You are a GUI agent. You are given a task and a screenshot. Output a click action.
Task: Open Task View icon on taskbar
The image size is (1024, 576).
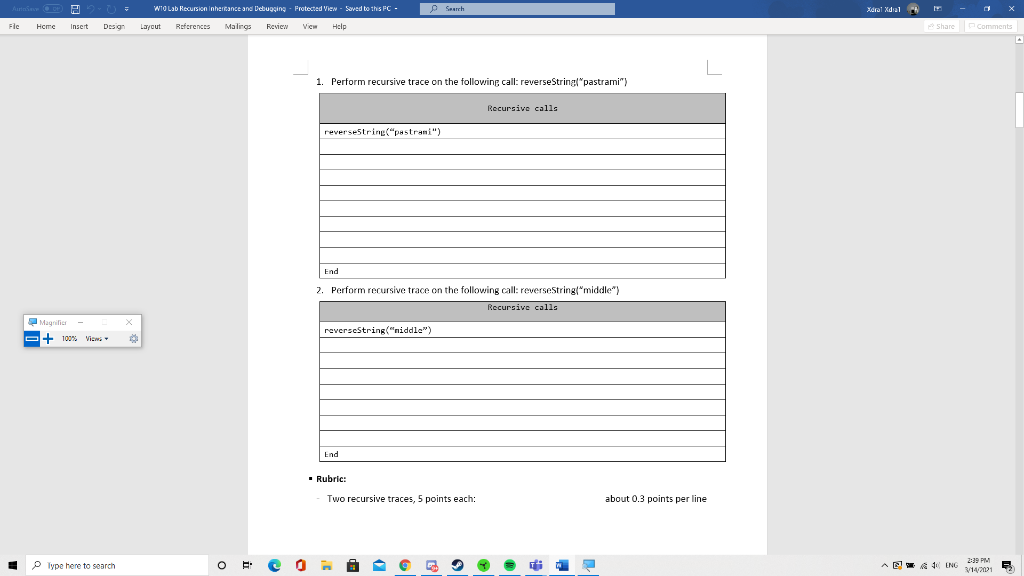pos(247,566)
